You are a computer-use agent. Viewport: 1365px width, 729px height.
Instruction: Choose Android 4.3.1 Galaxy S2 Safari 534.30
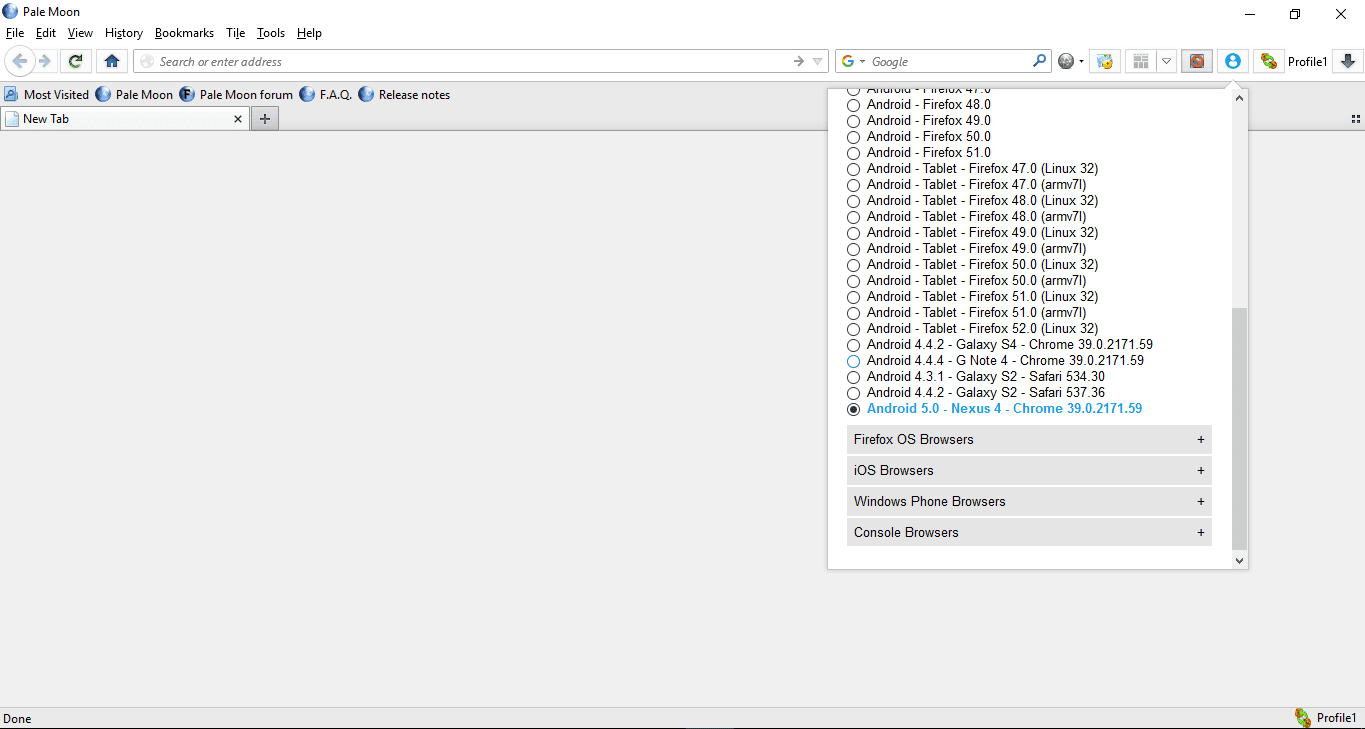tap(853, 377)
